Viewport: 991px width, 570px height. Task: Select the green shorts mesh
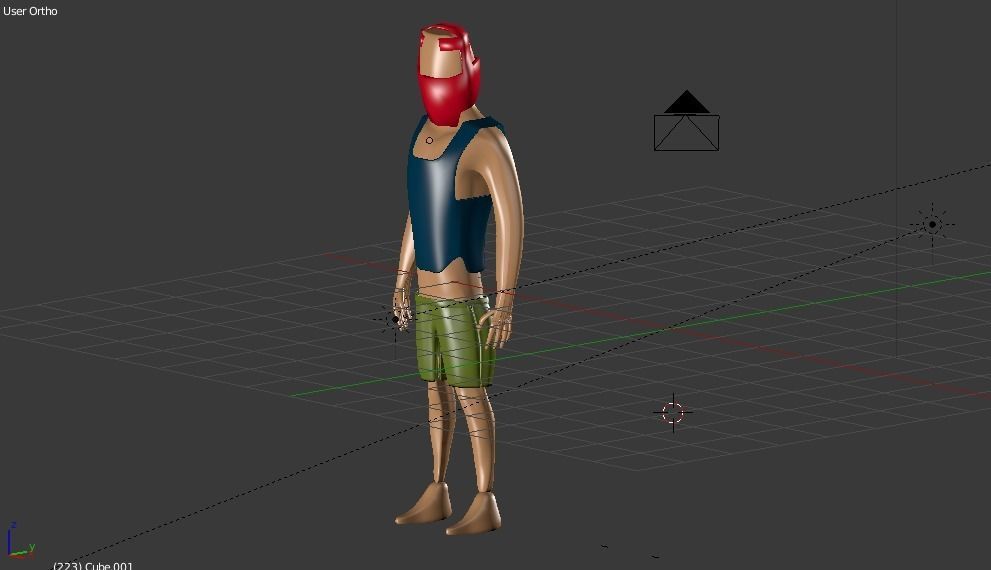click(454, 339)
